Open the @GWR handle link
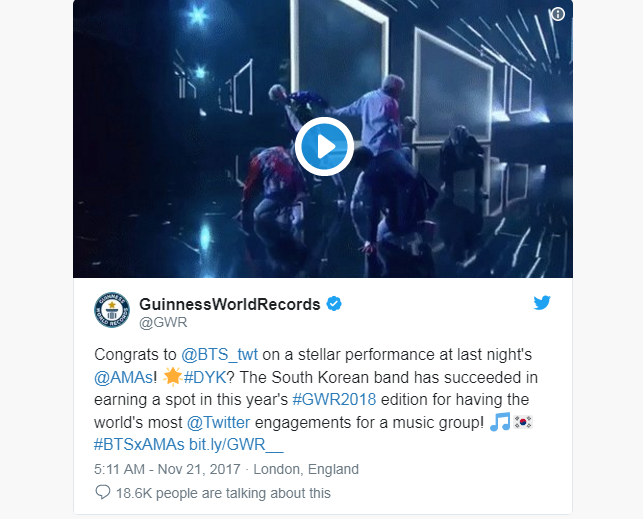The image size is (643, 519). [163, 323]
